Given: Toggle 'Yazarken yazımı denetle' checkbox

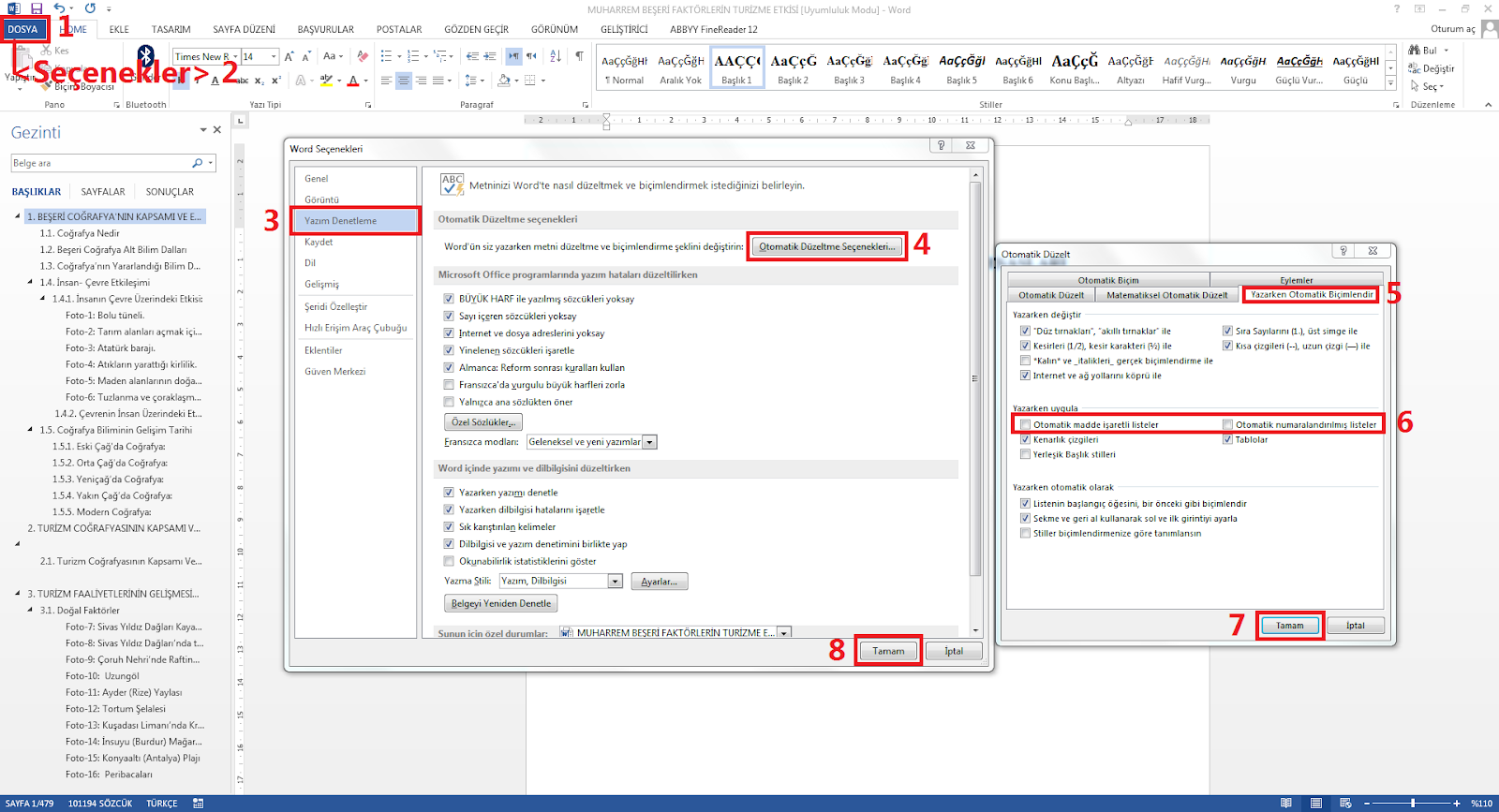Looking at the screenshot, I should tap(449, 493).
